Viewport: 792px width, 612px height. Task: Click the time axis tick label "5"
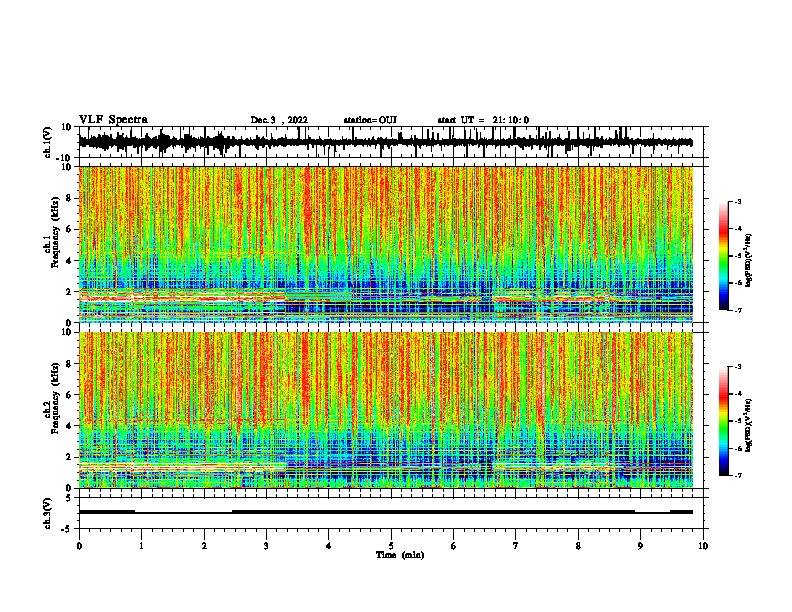pos(391,546)
